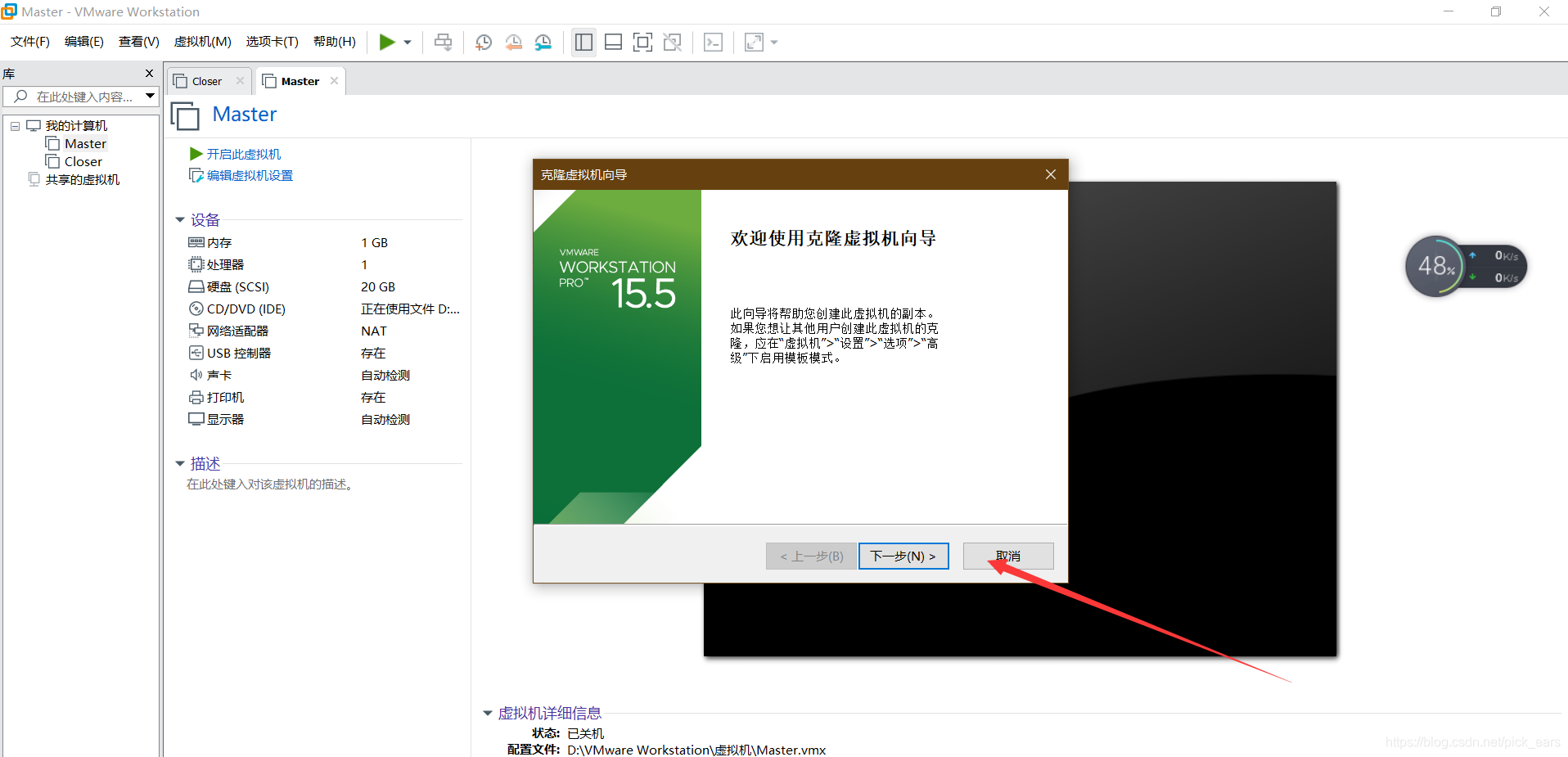The height and width of the screenshot is (757, 1568).
Task: Click 取消 in clone wizard
Action: coord(1008,556)
